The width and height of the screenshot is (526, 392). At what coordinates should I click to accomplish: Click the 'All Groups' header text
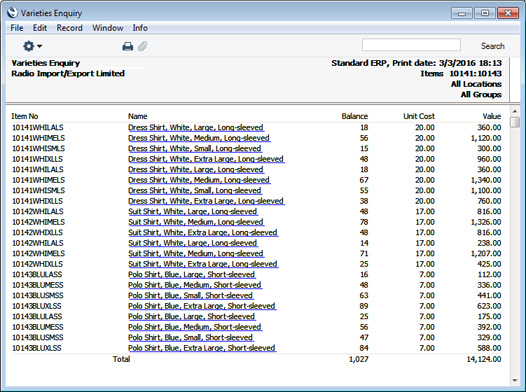(481, 95)
